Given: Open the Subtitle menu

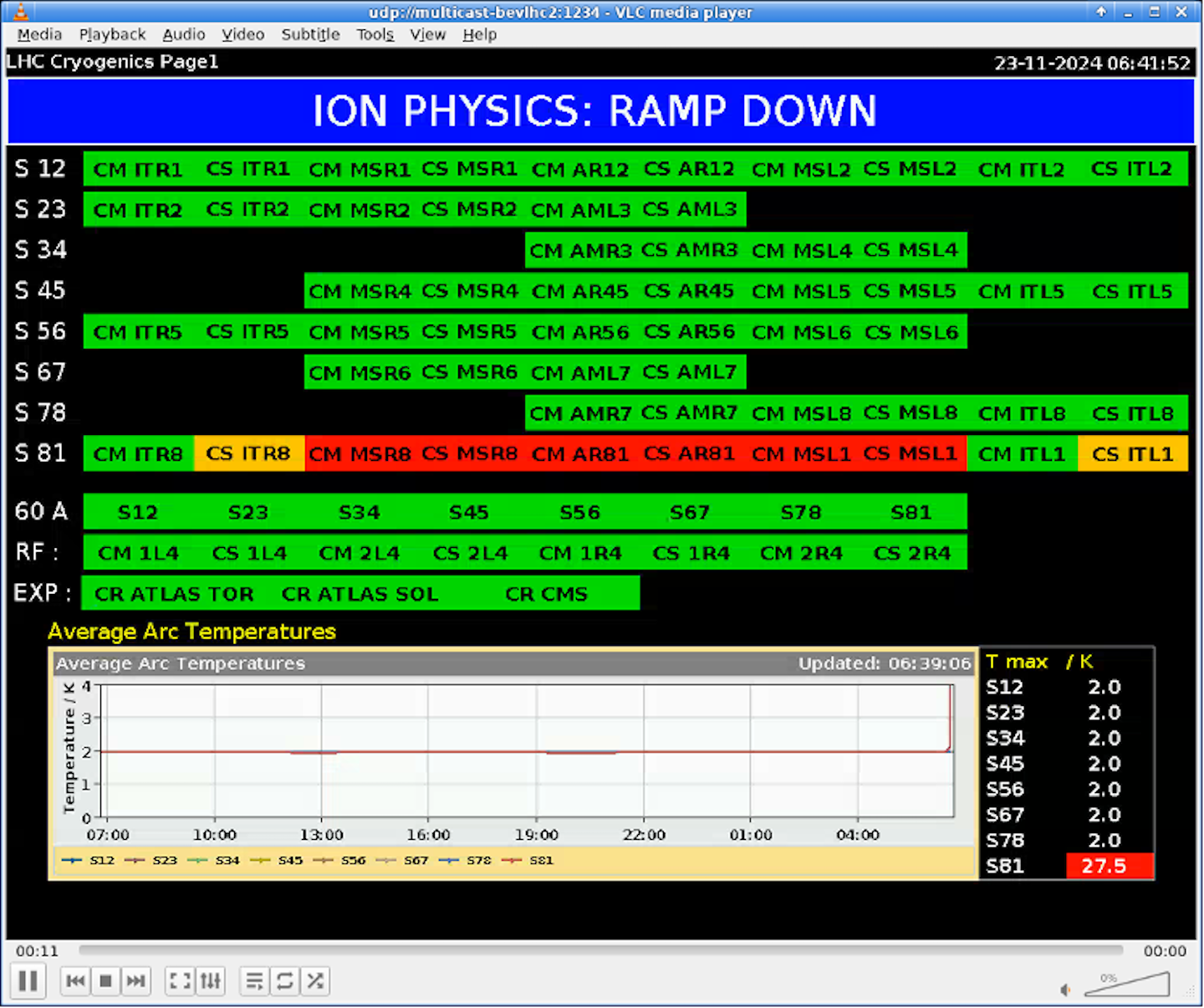Looking at the screenshot, I should tap(310, 34).
